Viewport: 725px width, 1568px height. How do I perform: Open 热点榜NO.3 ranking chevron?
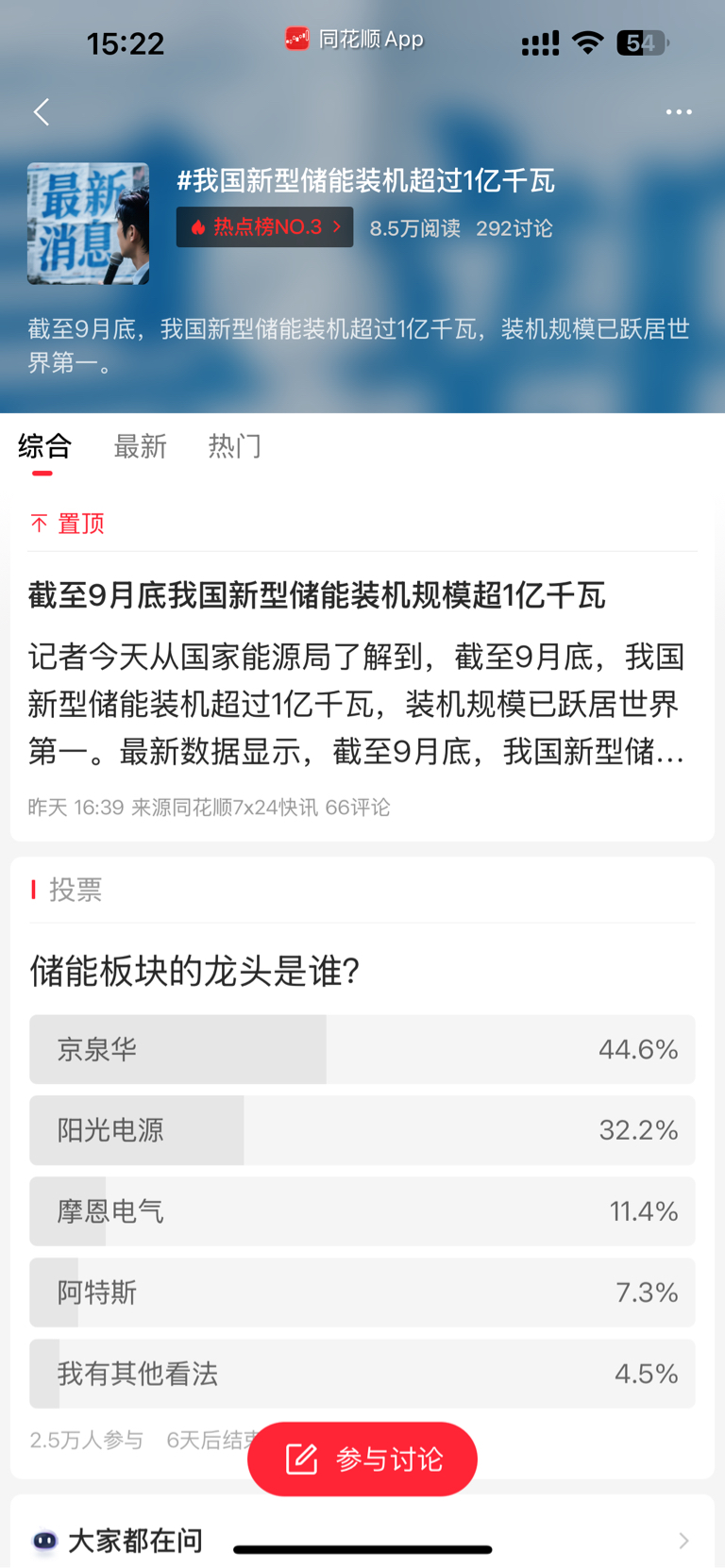click(x=337, y=227)
